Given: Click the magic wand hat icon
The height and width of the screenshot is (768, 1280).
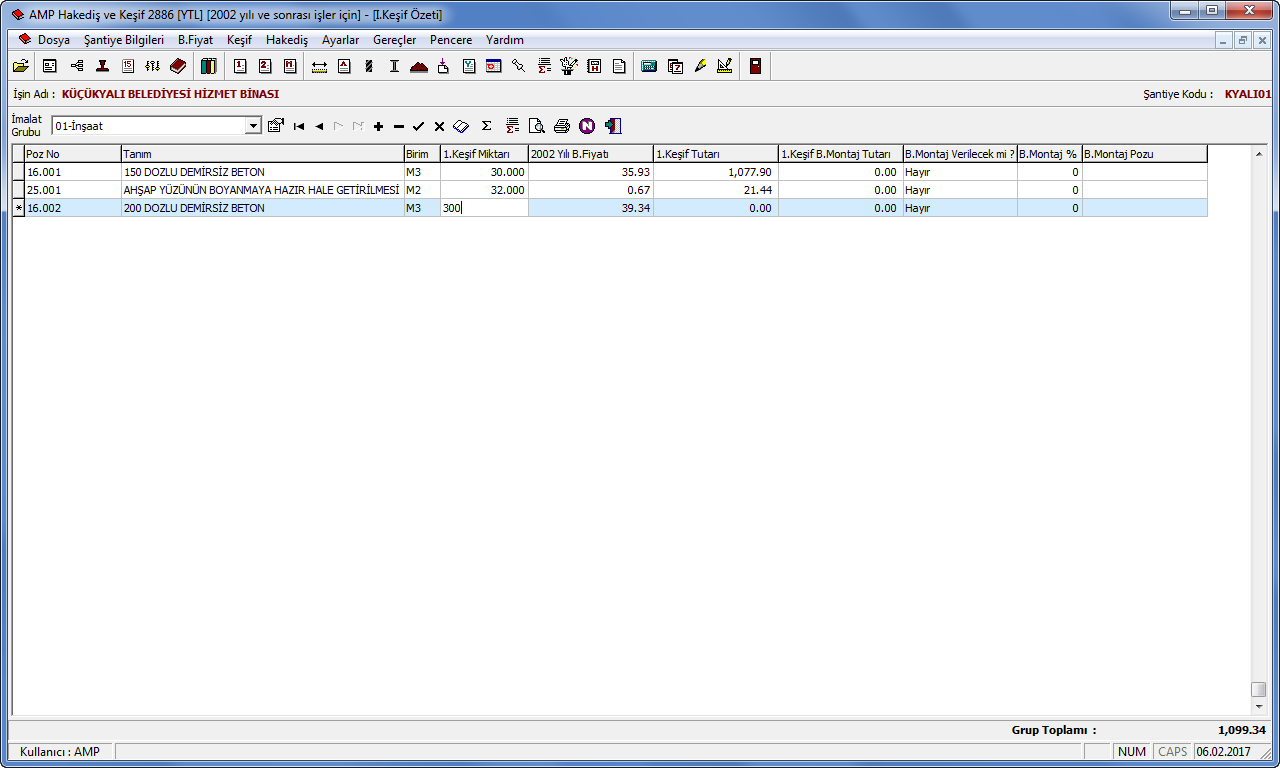Looking at the screenshot, I should (569, 66).
